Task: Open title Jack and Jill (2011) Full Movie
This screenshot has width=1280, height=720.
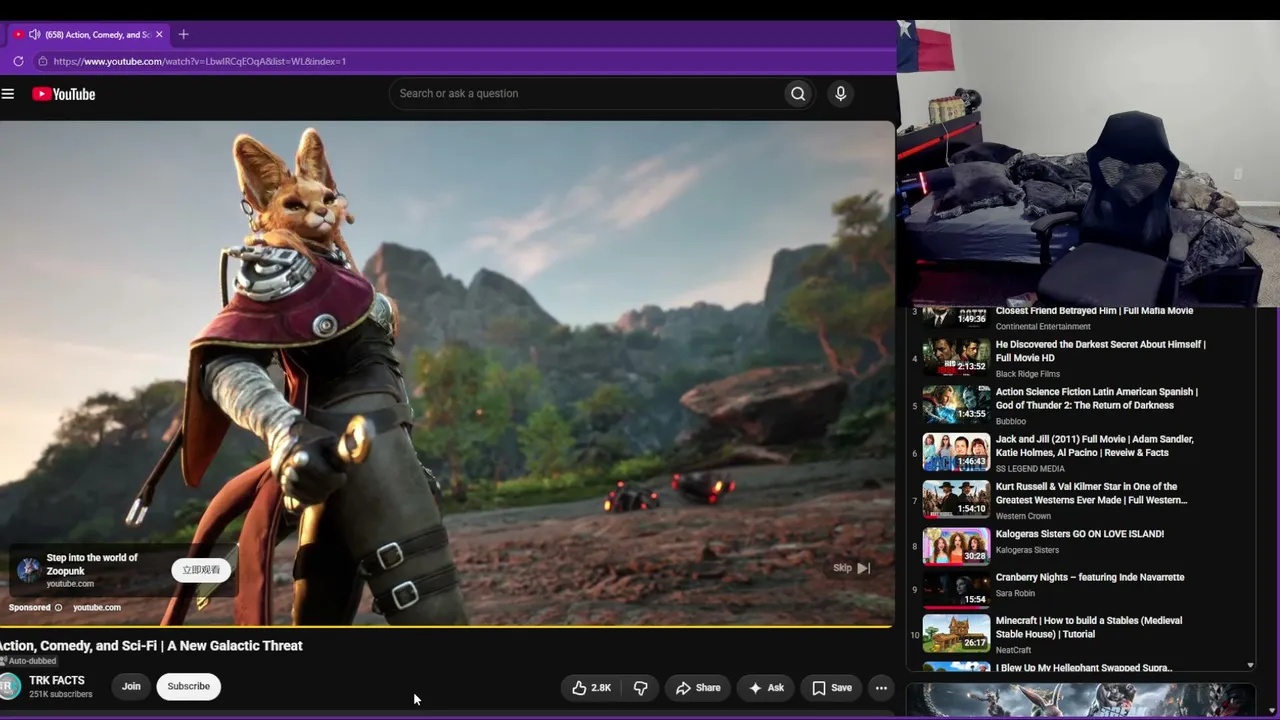Action: click(x=1095, y=446)
